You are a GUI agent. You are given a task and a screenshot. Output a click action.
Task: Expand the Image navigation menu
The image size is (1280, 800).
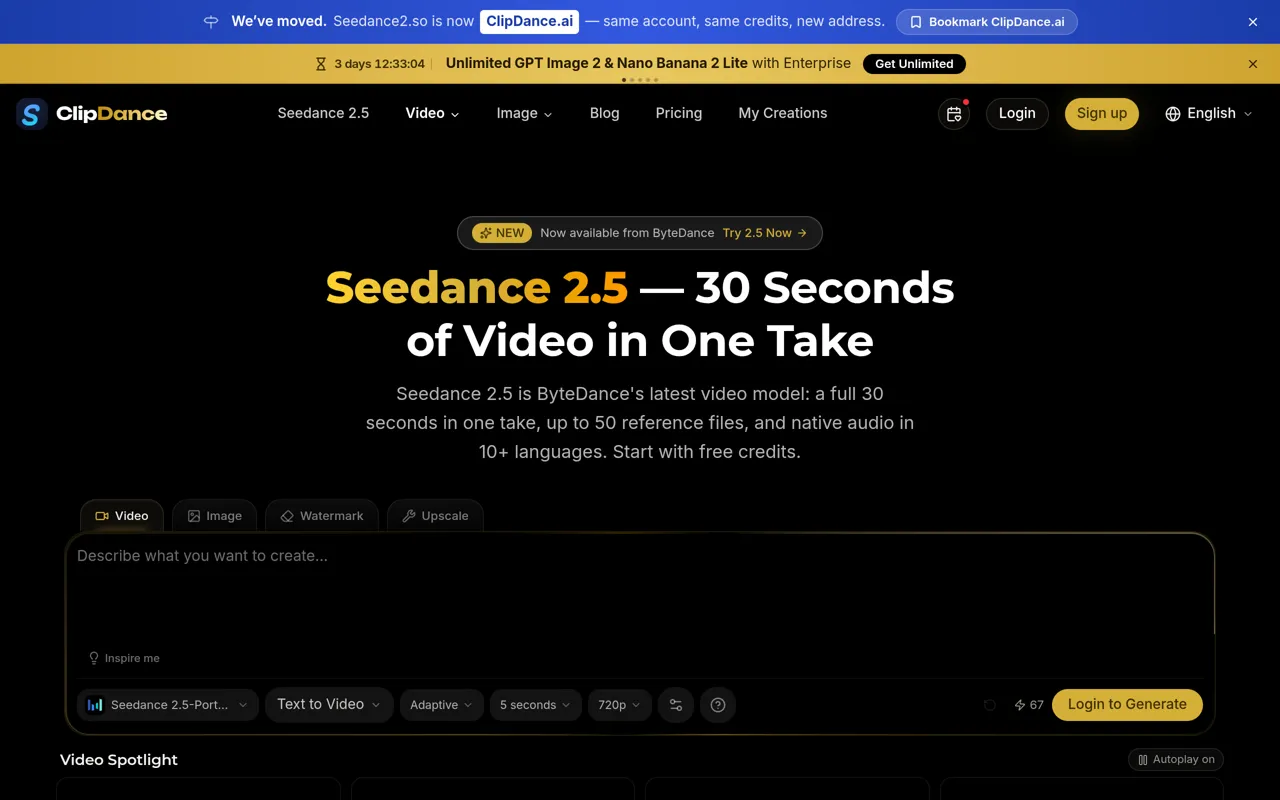coord(524,114)
